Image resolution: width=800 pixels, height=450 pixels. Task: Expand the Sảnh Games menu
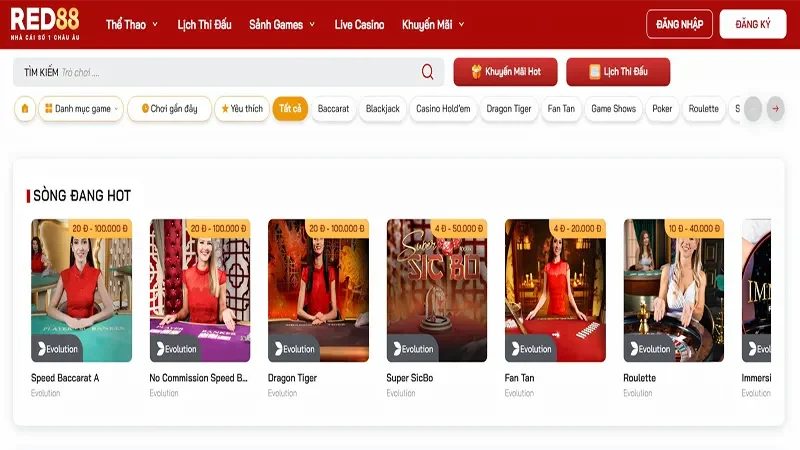click(x=282, y=24)
